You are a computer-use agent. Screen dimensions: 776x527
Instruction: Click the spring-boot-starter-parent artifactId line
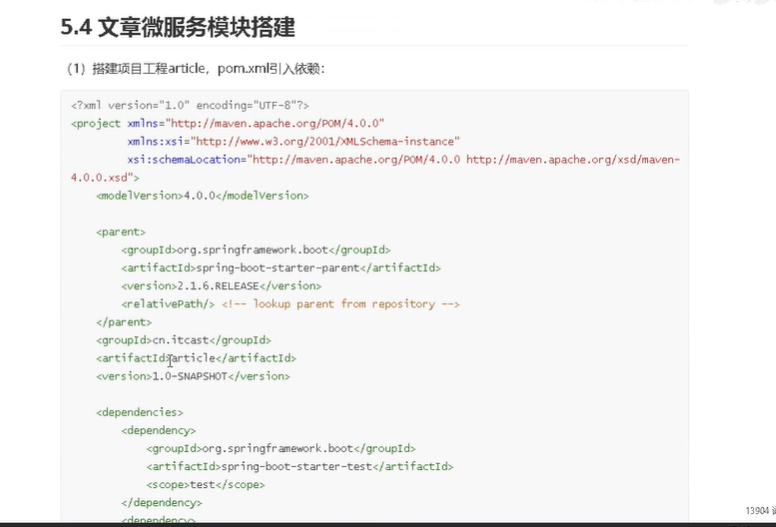[x=281, y=268]
